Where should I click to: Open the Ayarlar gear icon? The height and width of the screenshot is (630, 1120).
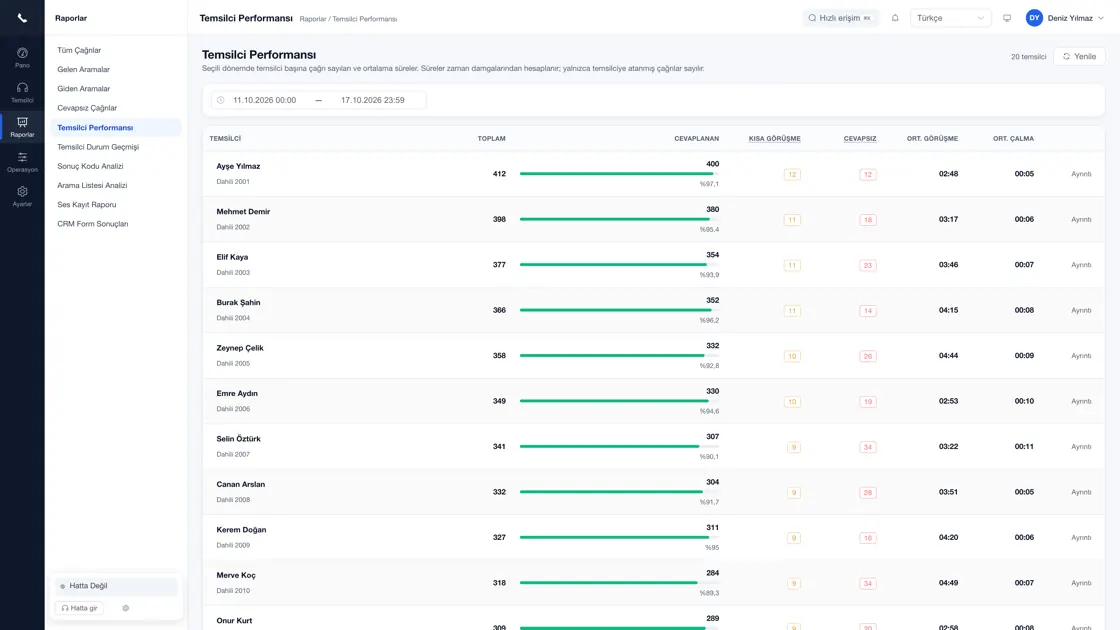(x=22, y=196)
